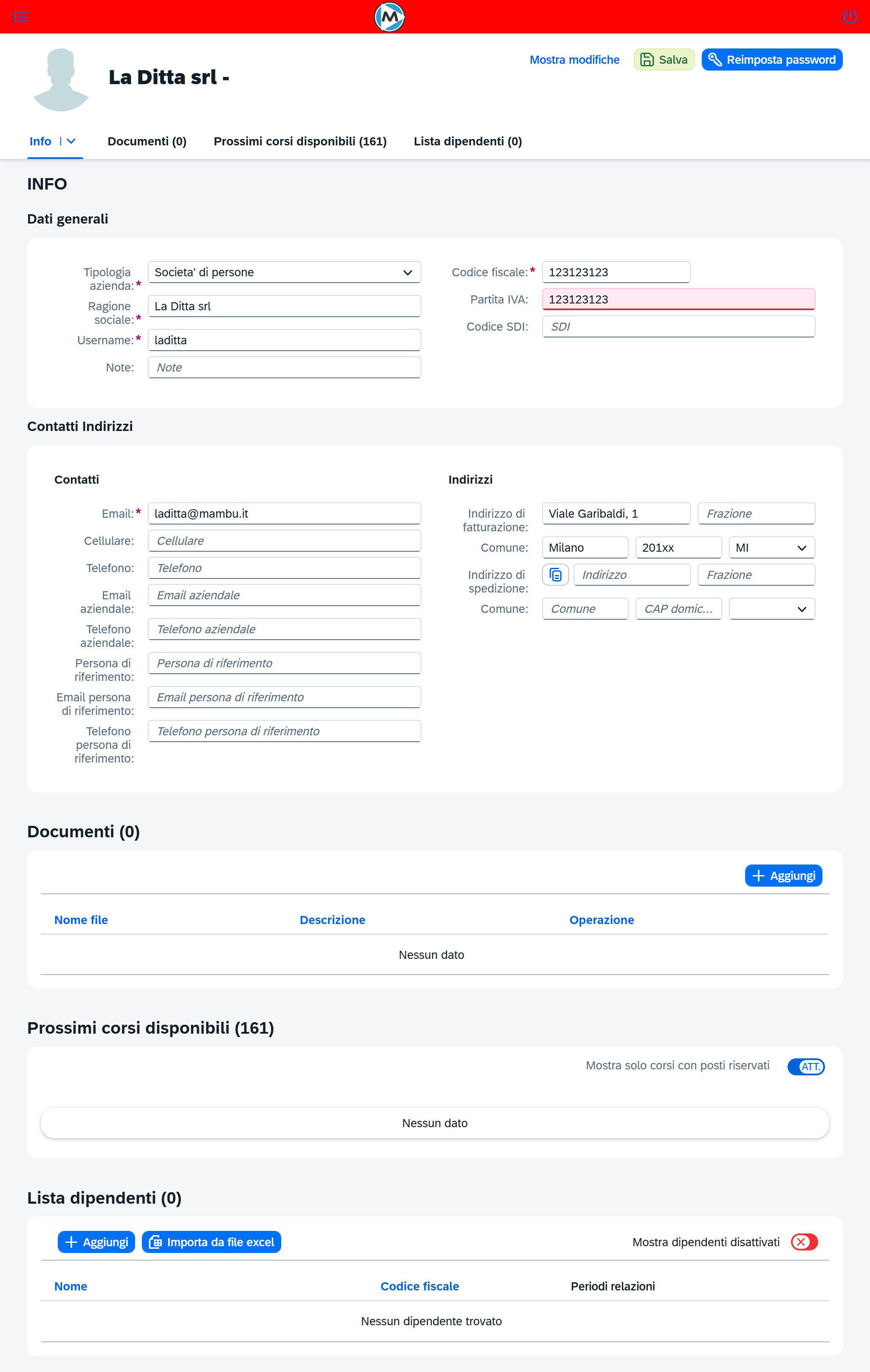This screenshot has width=870, height=1372.
Task: Click the Mostra modifiche link
Action: [x=574, y=60]
